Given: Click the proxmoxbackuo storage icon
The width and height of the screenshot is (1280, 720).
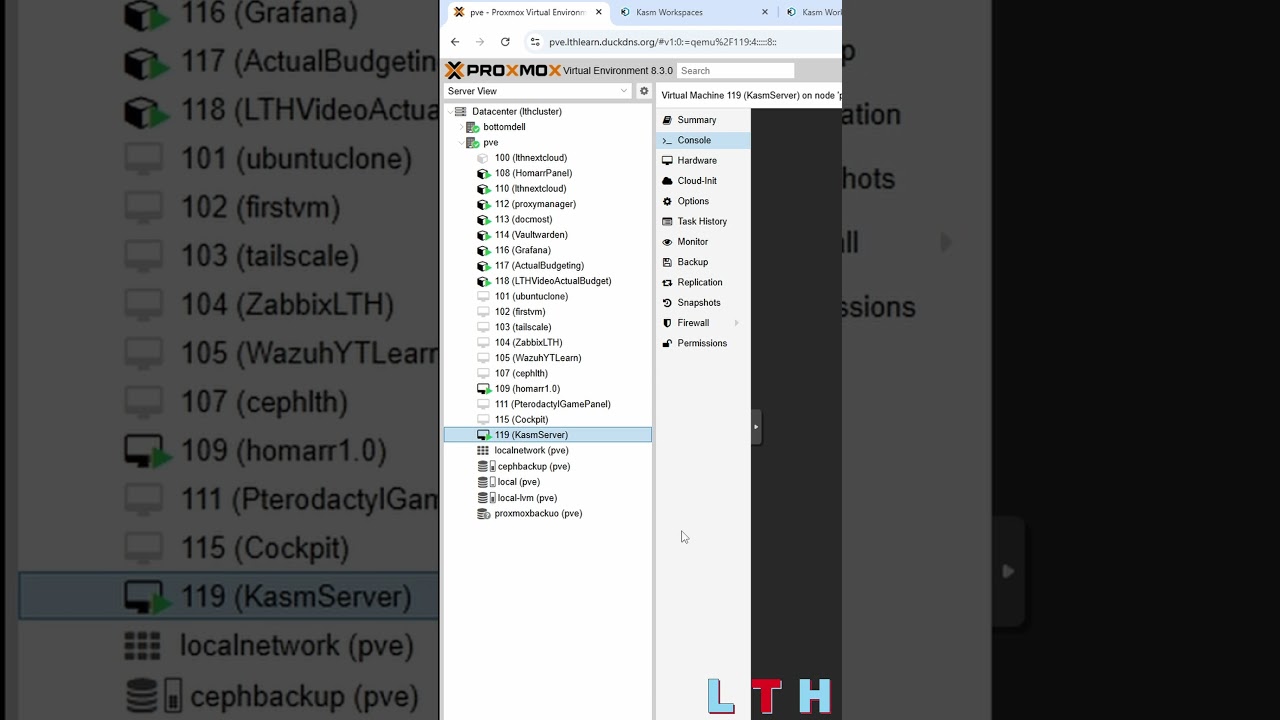Looking at the screenshot, I should click(483, 514).
